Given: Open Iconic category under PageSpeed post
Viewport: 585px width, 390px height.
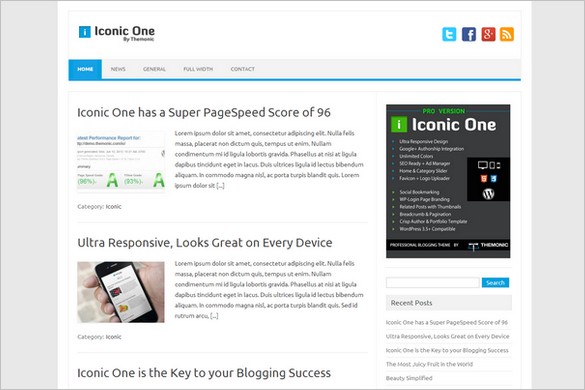Looking at the screenshot, I should [113, 206].
